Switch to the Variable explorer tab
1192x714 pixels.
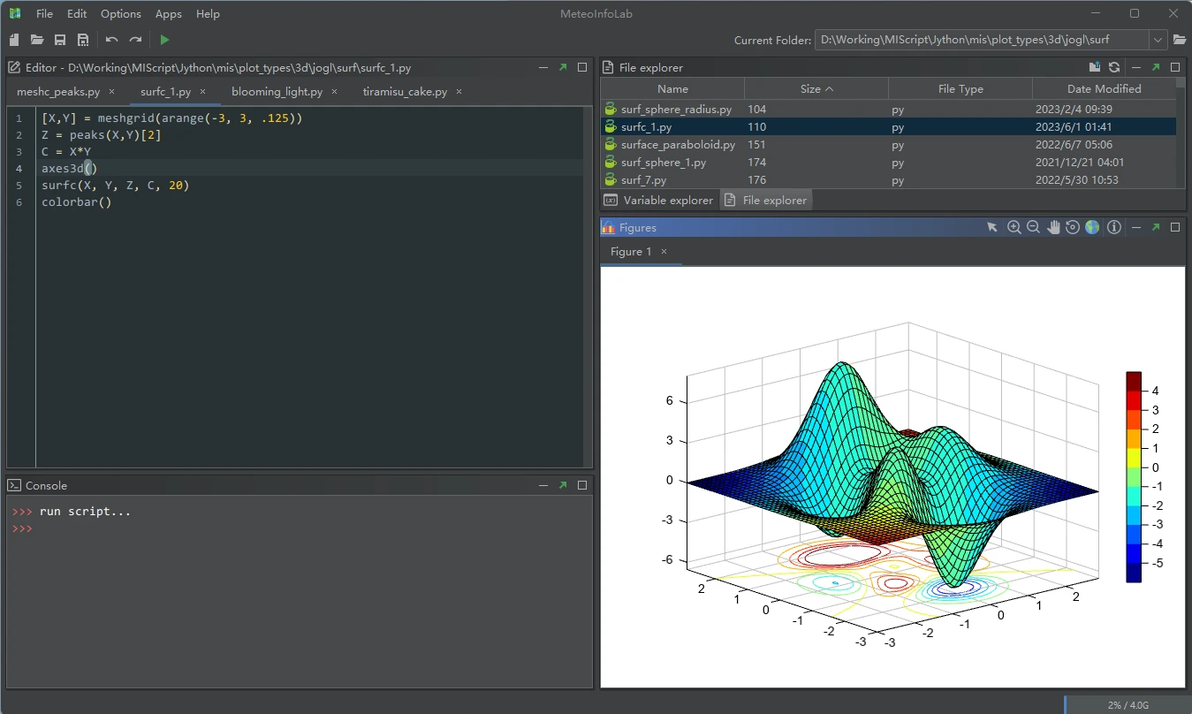pos(659,200)
